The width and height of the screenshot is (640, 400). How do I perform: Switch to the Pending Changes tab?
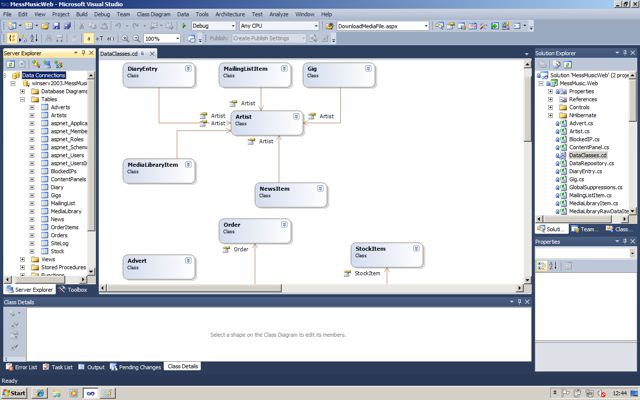pyautogui.click(x=136, y=367)
